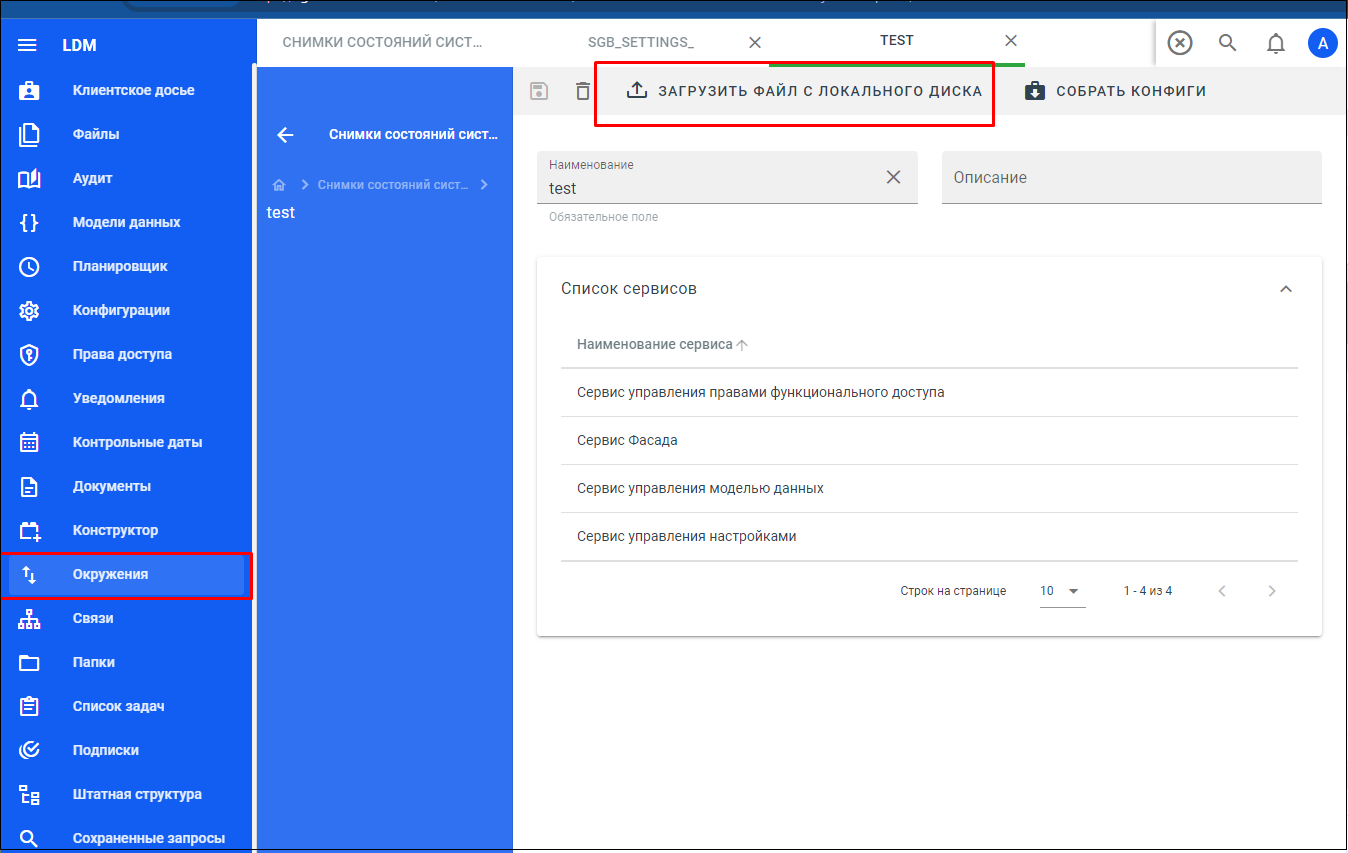Open the Аудит section

tap(126, 178)
